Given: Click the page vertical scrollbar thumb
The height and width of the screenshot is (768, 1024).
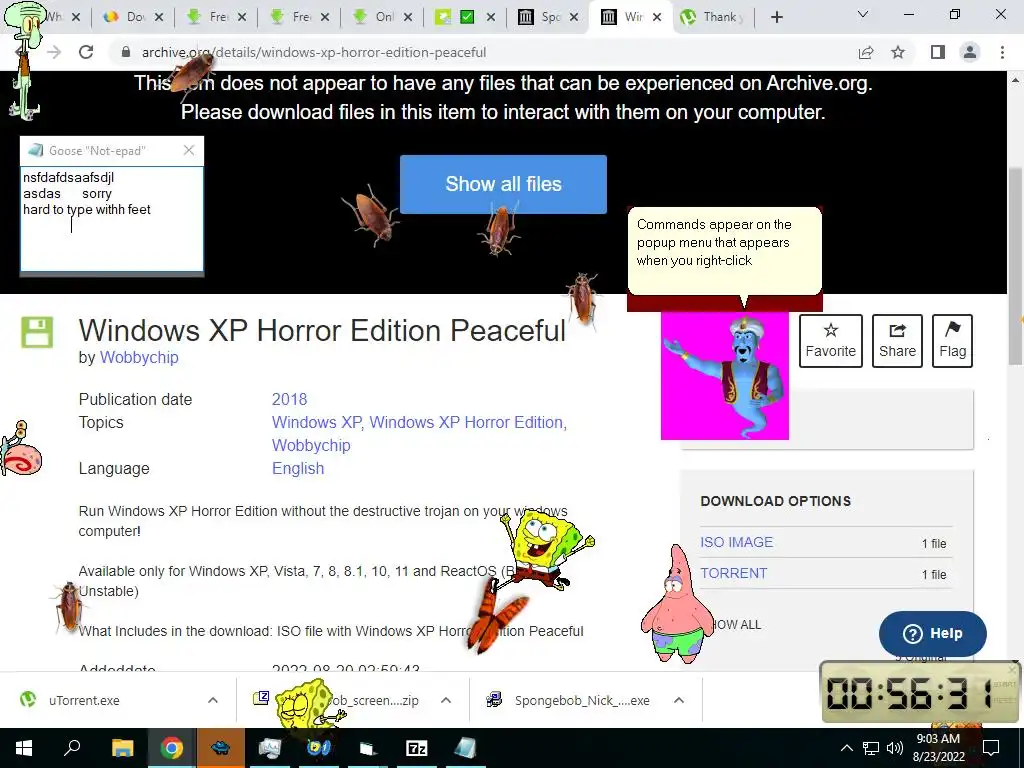Looking at the screenshot, I should pyautogui.click(x=1015, y=266).
